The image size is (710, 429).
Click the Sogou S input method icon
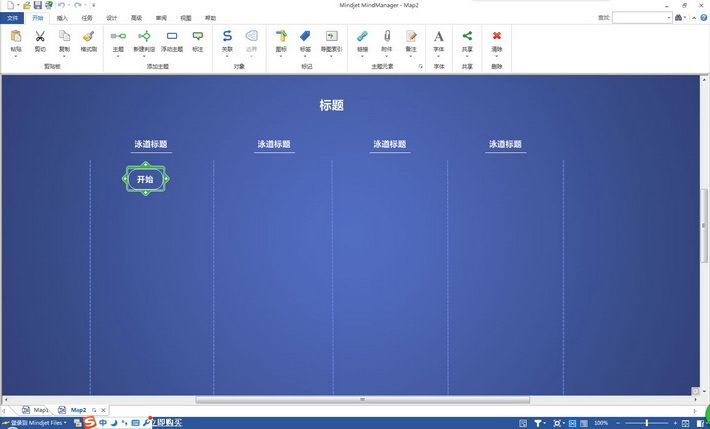pyautogui.click(x=90, y=422)
